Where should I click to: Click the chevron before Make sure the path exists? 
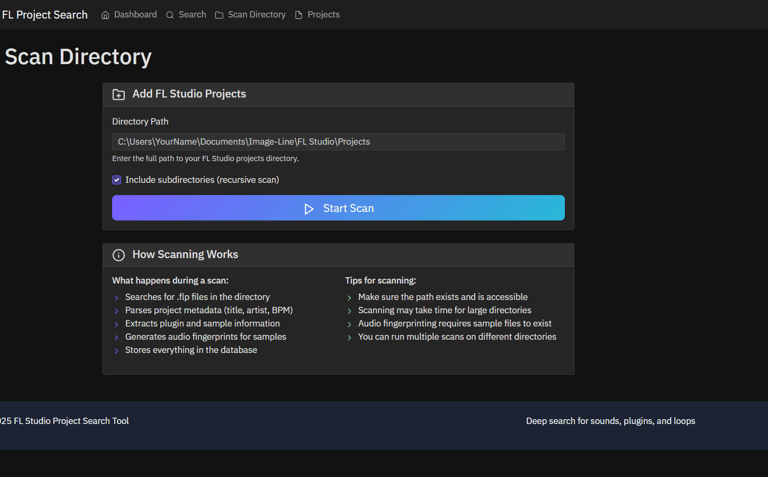coord(349,298)
